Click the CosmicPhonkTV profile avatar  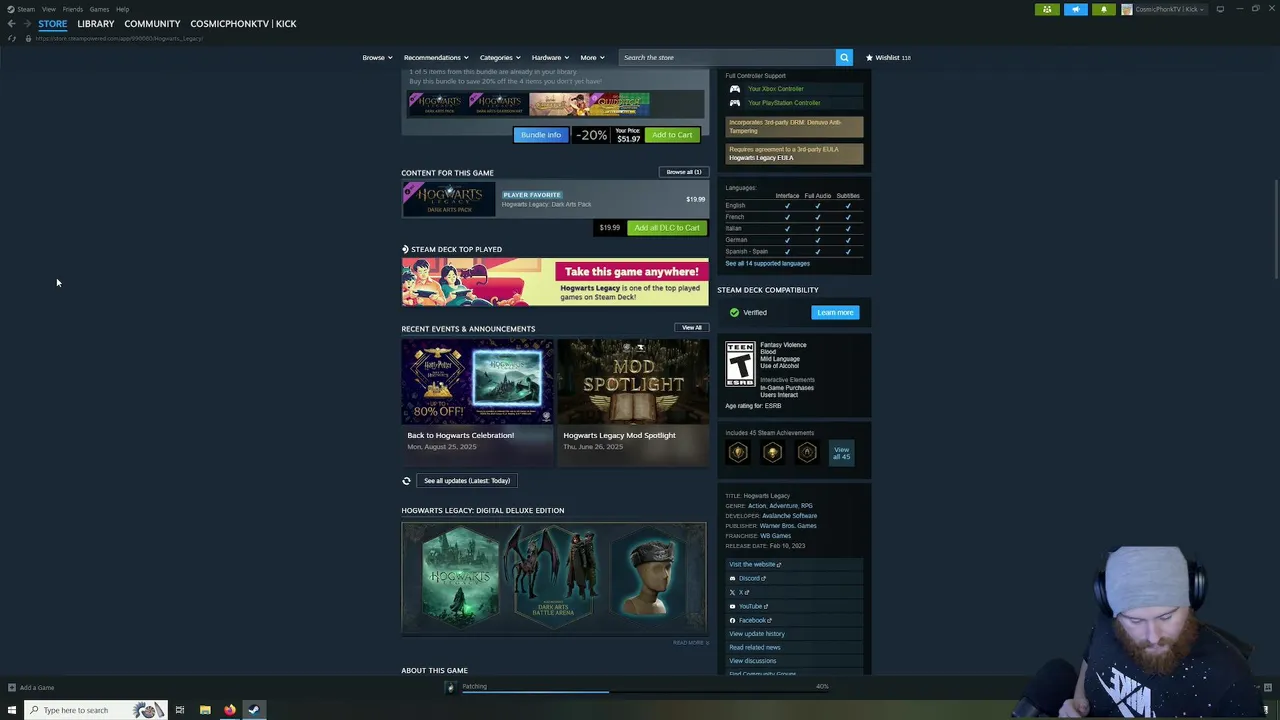(x=1127, y=9)
